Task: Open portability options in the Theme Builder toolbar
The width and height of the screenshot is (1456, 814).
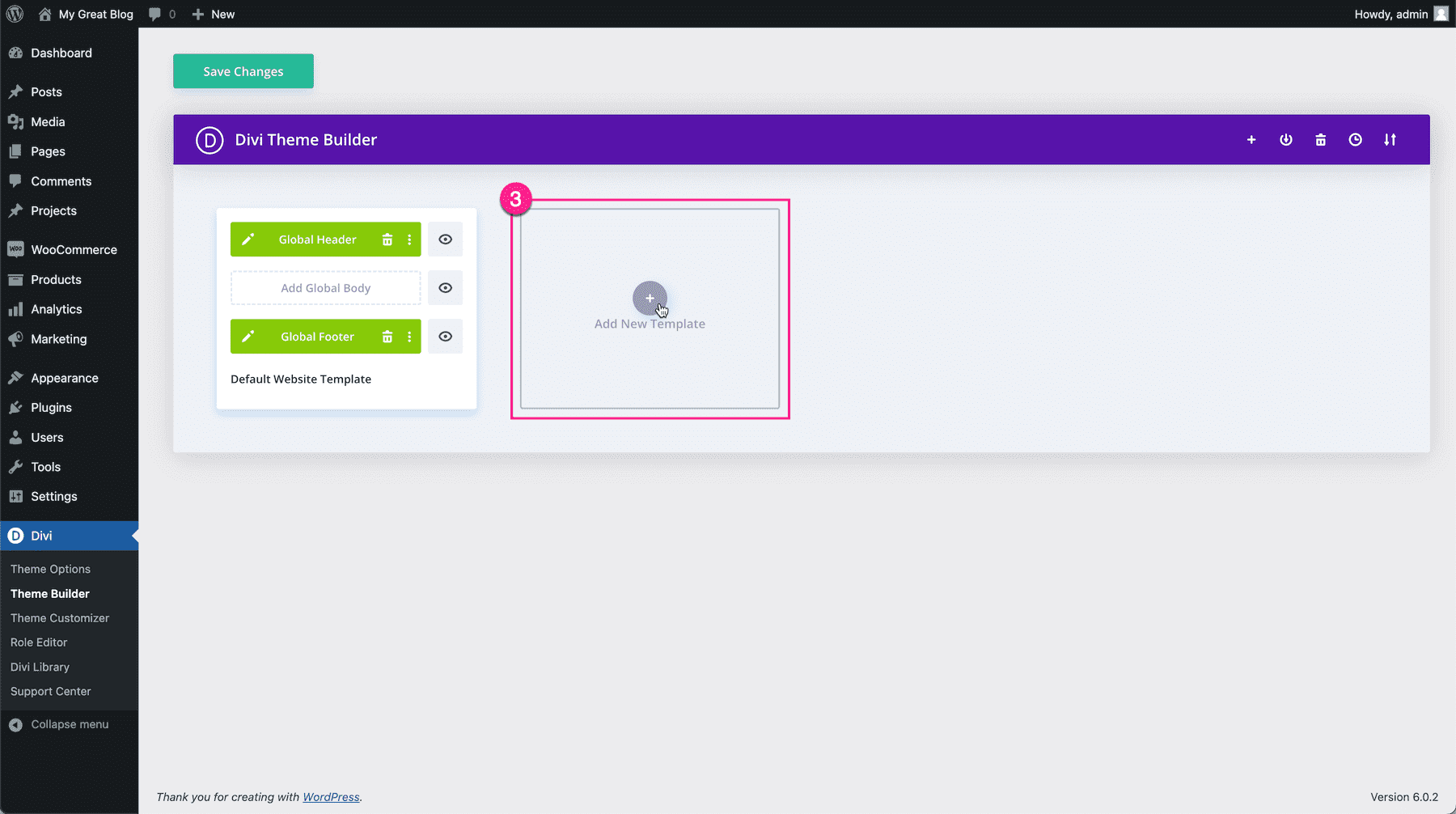Action: 1285,139
